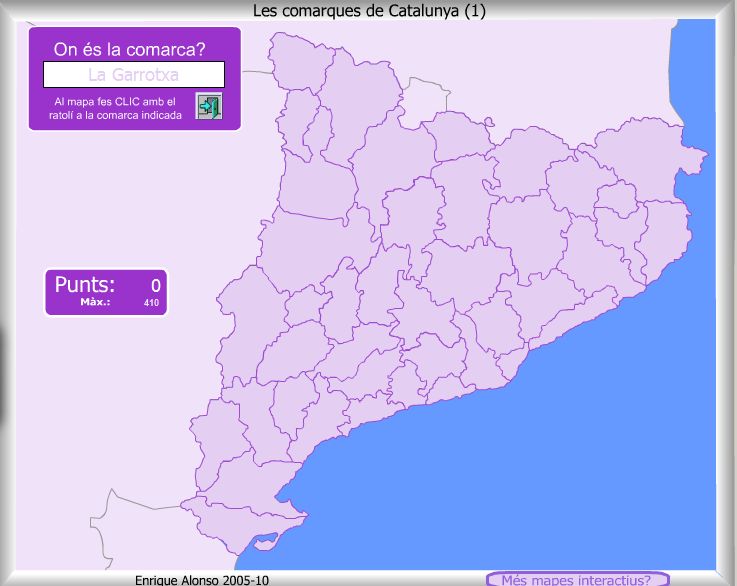Screen dimensions: 737x586
Task: Click the exit door icon
Action: click(208, 106)
